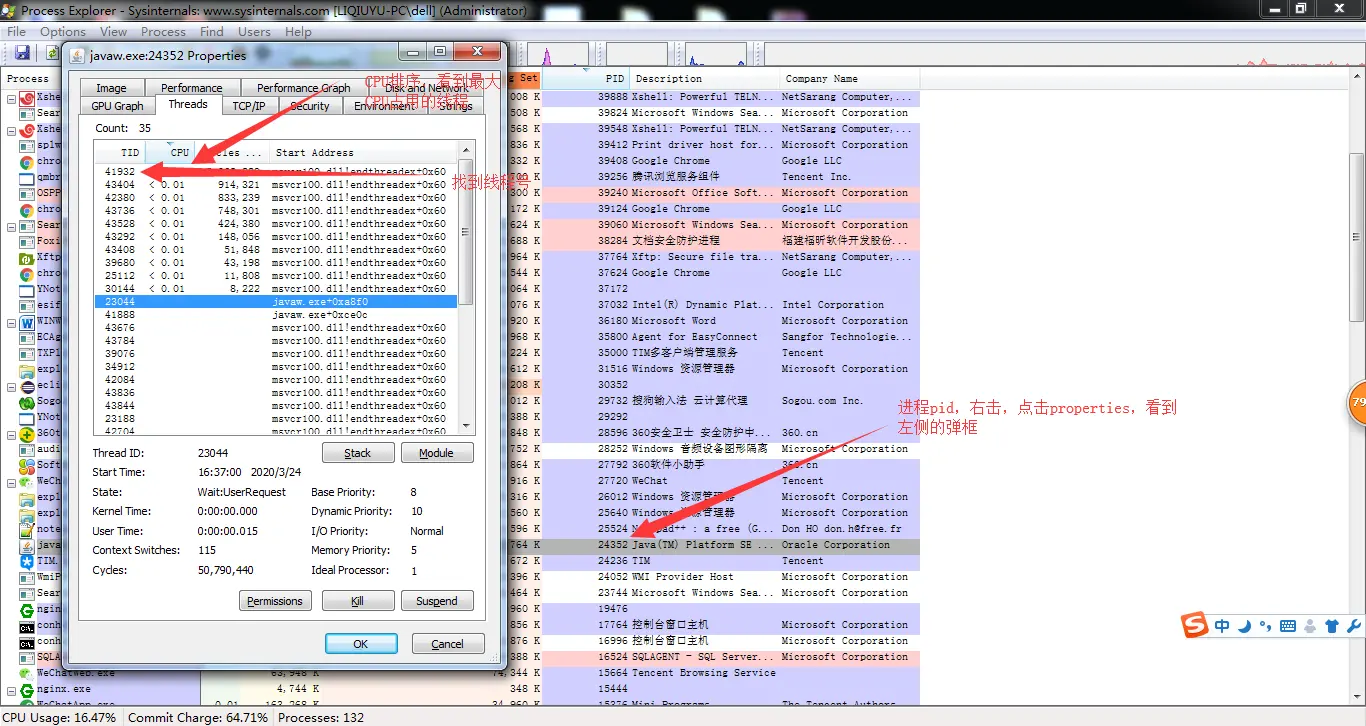The image size is (1366, 726).
Task: Switch to the Performance Graph tab
Action: click(x=303, y=88)
